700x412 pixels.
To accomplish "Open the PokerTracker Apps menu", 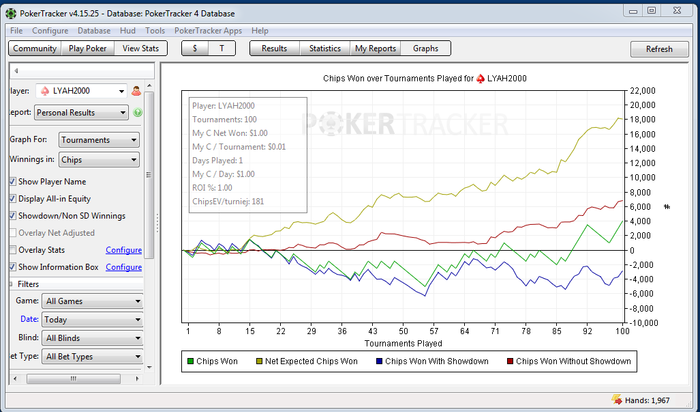I will pyautogui.click(x=208, y=31).
